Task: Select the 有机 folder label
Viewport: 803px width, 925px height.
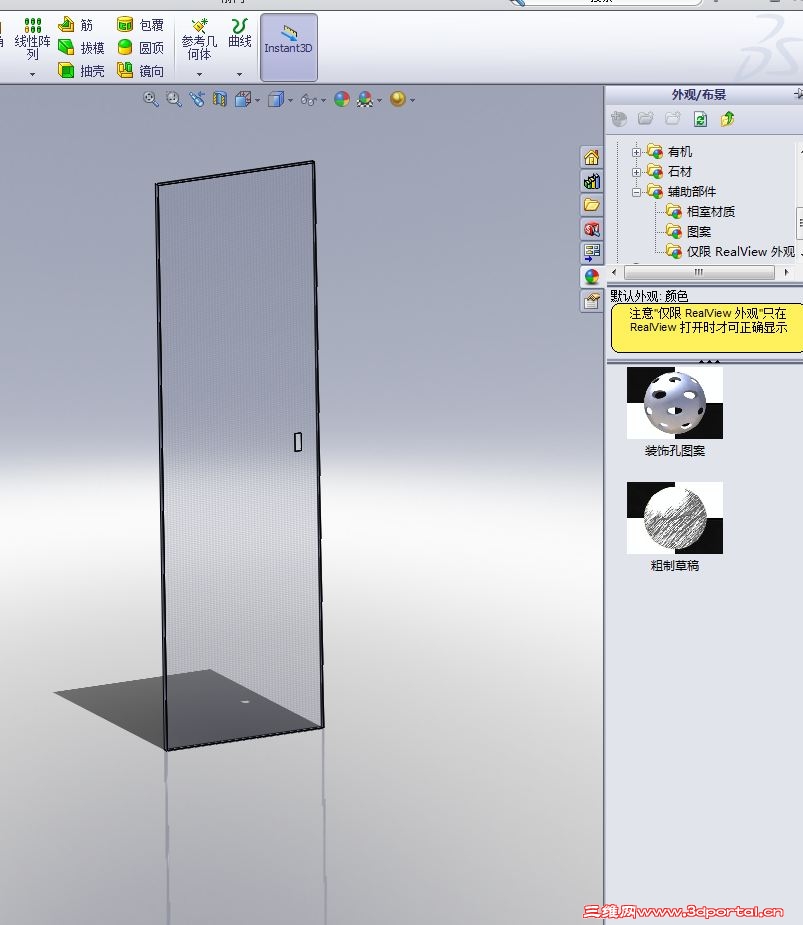Action: (x=680, y=152)
